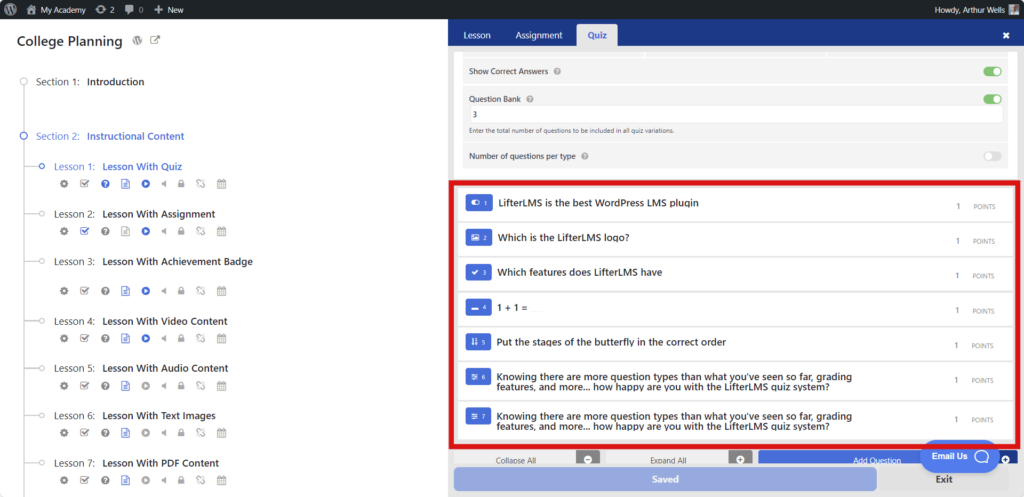Open Lesson 5: Lesson With Audio Content
Image resolution: width=1024 pixels, height=497 pixels.
141,368
